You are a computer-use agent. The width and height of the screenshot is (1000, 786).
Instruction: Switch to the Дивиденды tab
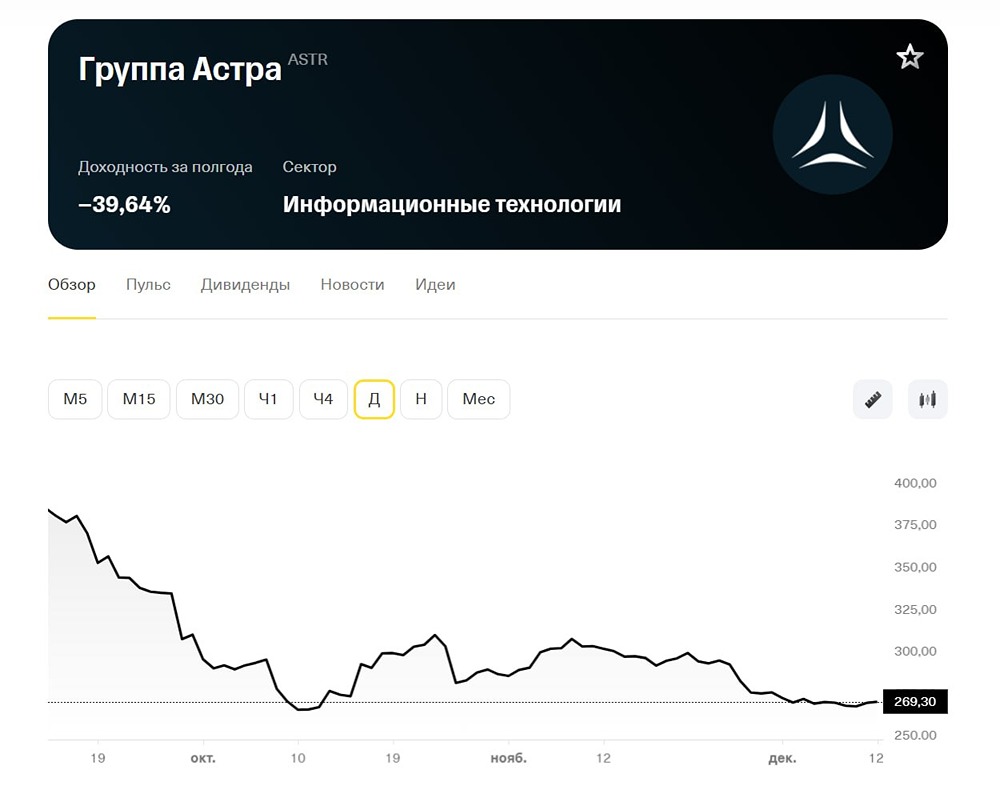pyautogui.click(x=245, y=285)
